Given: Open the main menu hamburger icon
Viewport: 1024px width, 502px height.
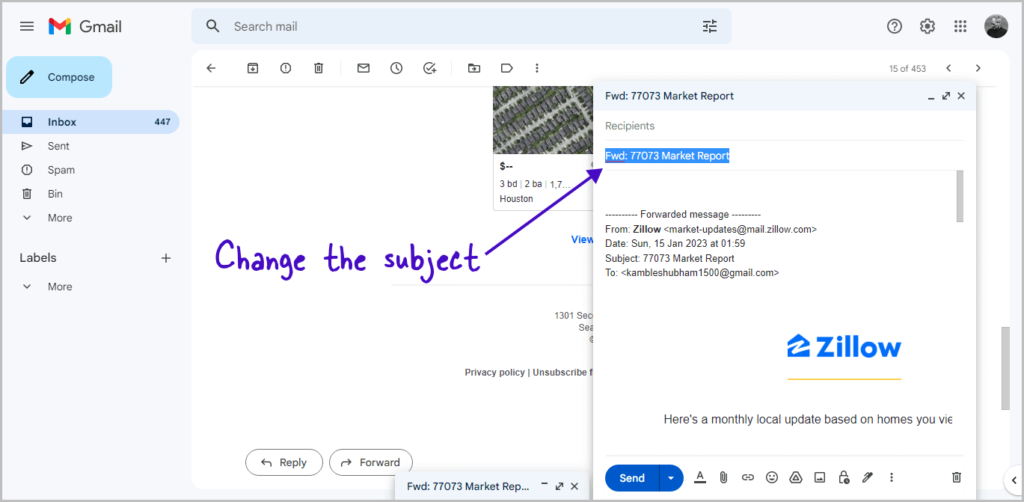Looking at the screenshot, I should [27, 27].
